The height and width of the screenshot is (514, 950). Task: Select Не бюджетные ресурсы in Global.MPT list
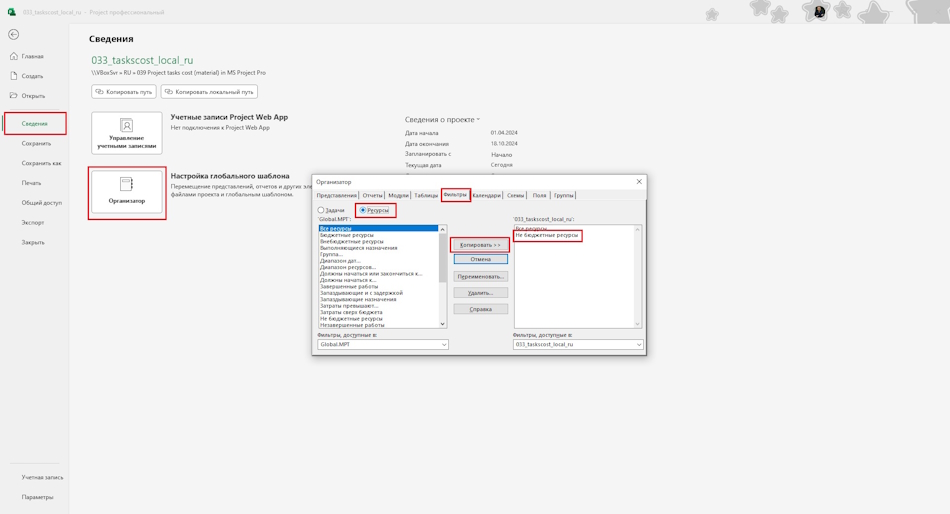[x=351, y=319]
